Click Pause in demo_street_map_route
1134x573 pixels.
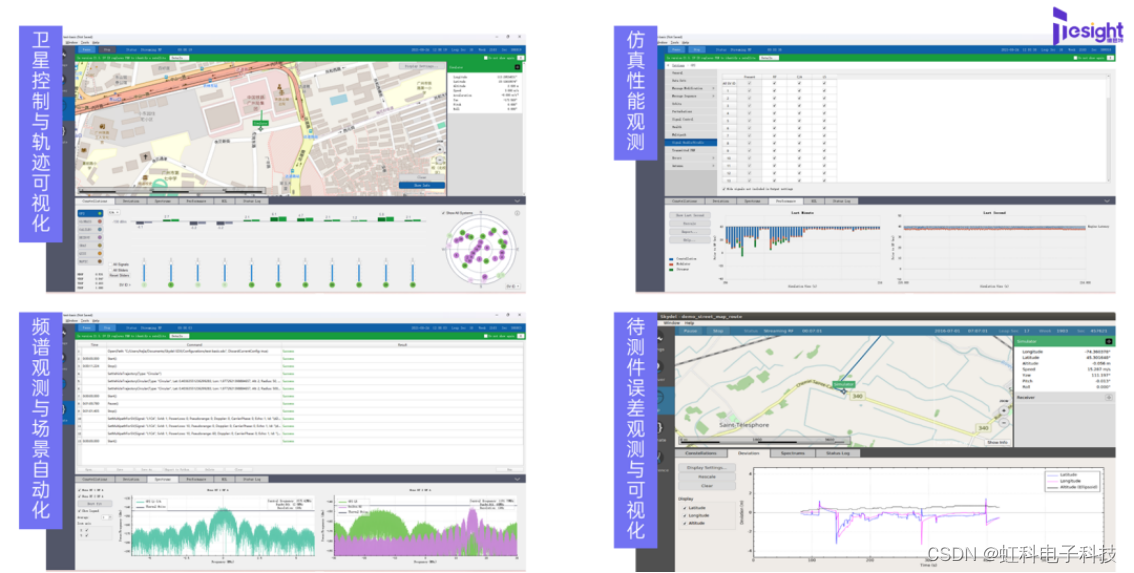click(691, 331)
